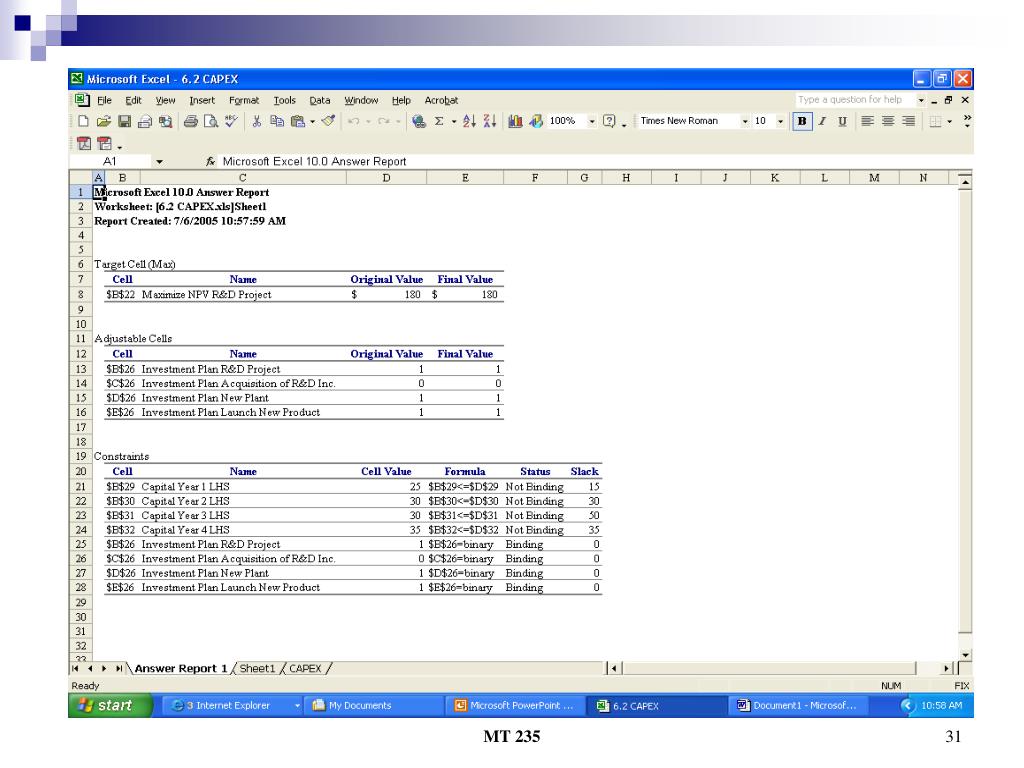Convert to PDF and email icon
The height and width of the screenshot is (768, 1024).
click(104, 144)
